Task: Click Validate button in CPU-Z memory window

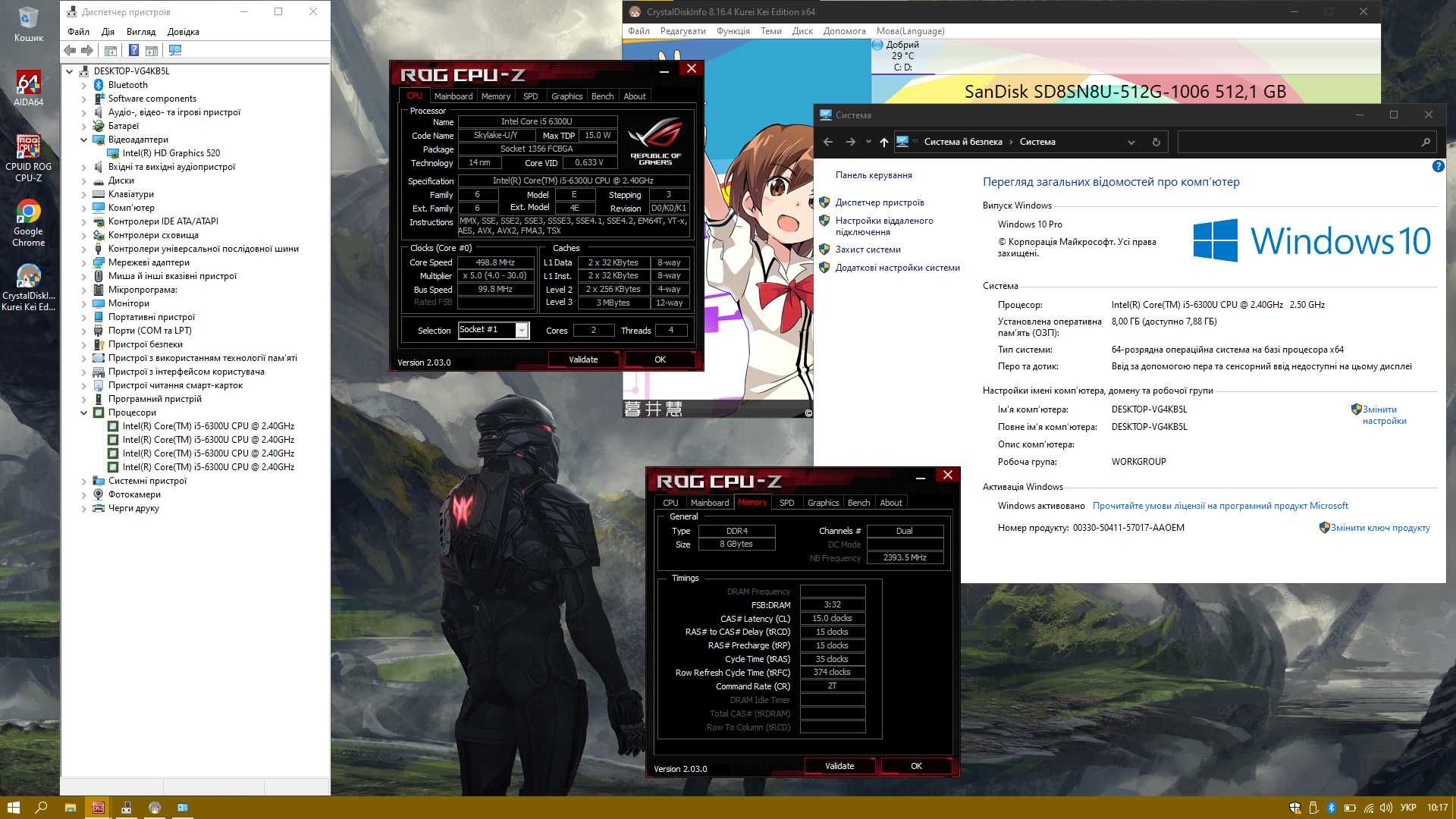Action: (x=839, y=766)
